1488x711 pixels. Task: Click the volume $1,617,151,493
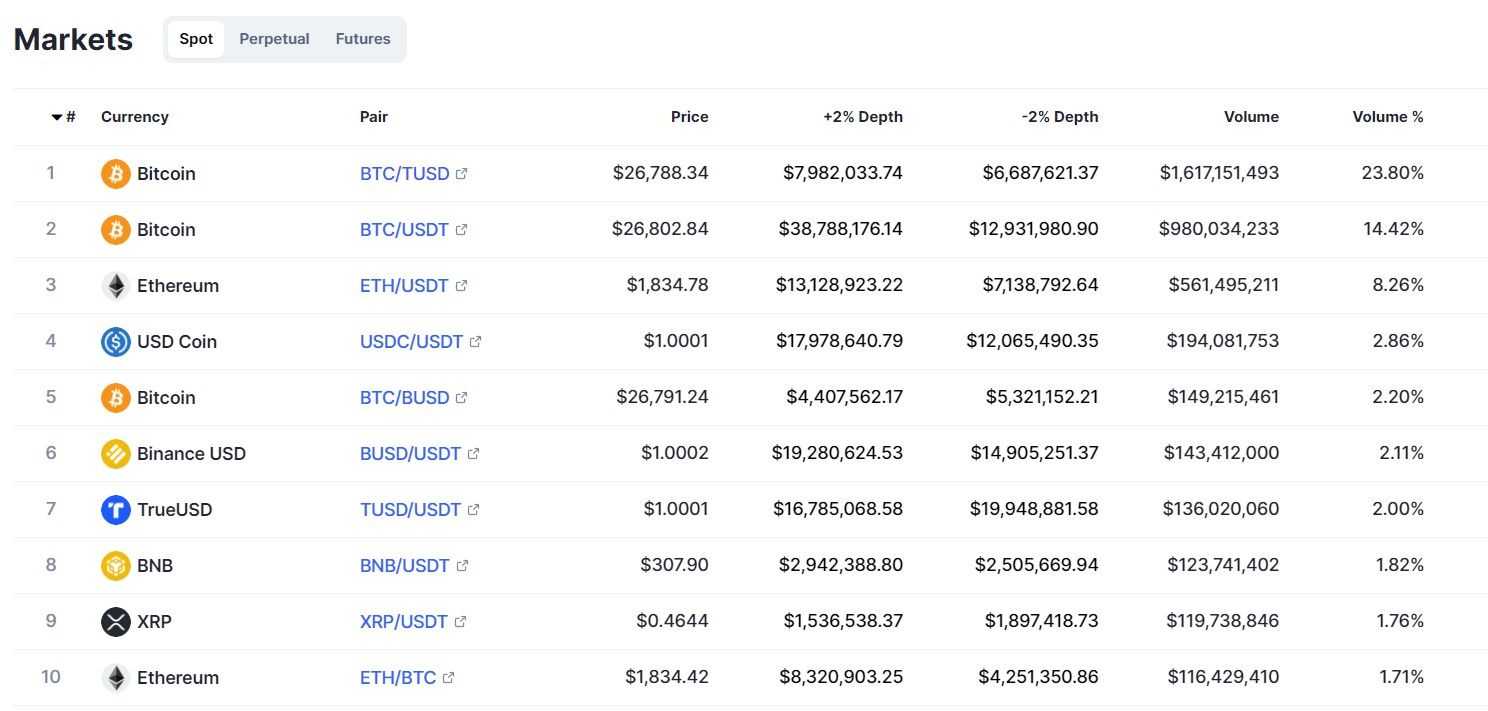1219,173
